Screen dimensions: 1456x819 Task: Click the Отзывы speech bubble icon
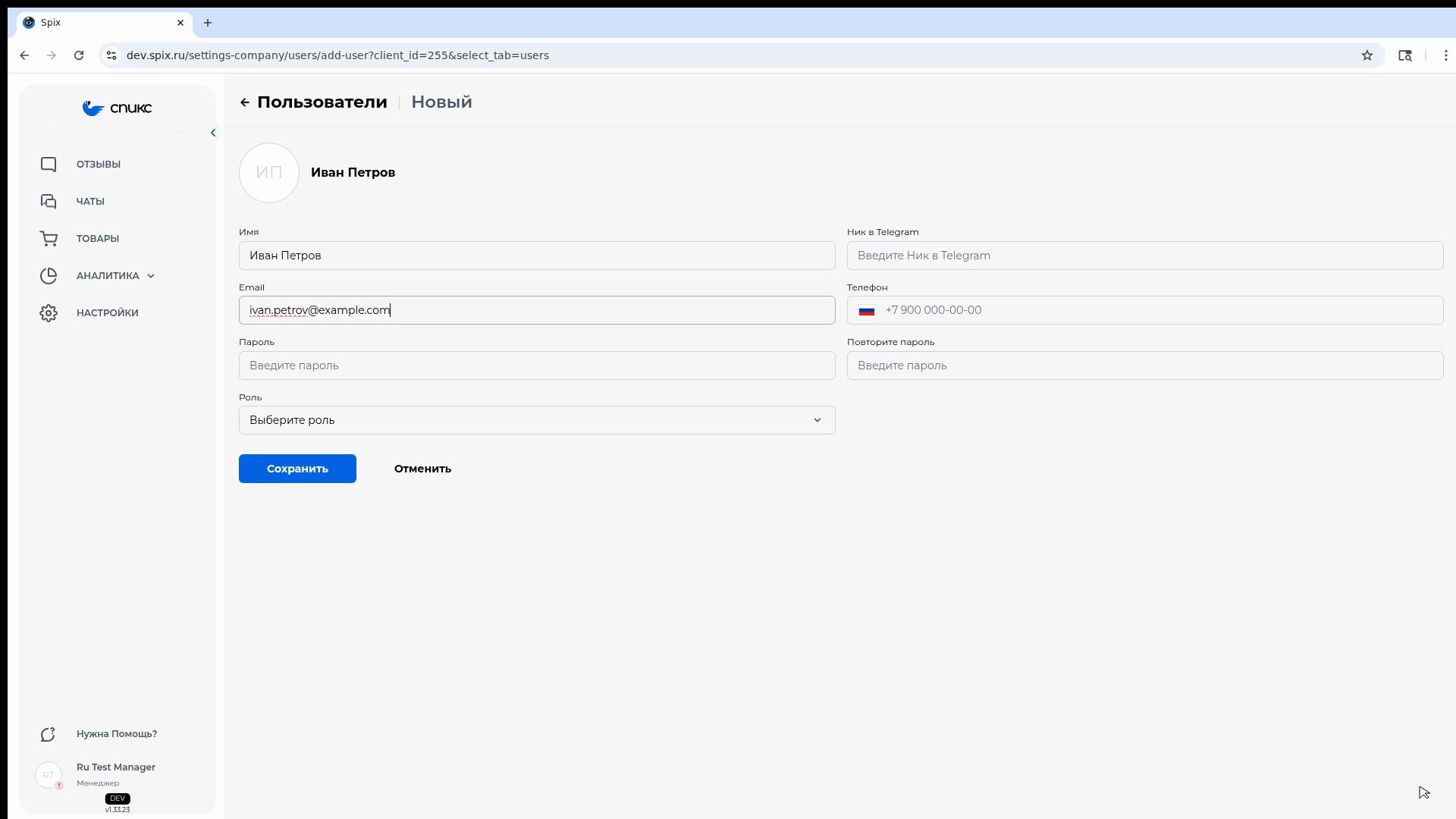49,165
